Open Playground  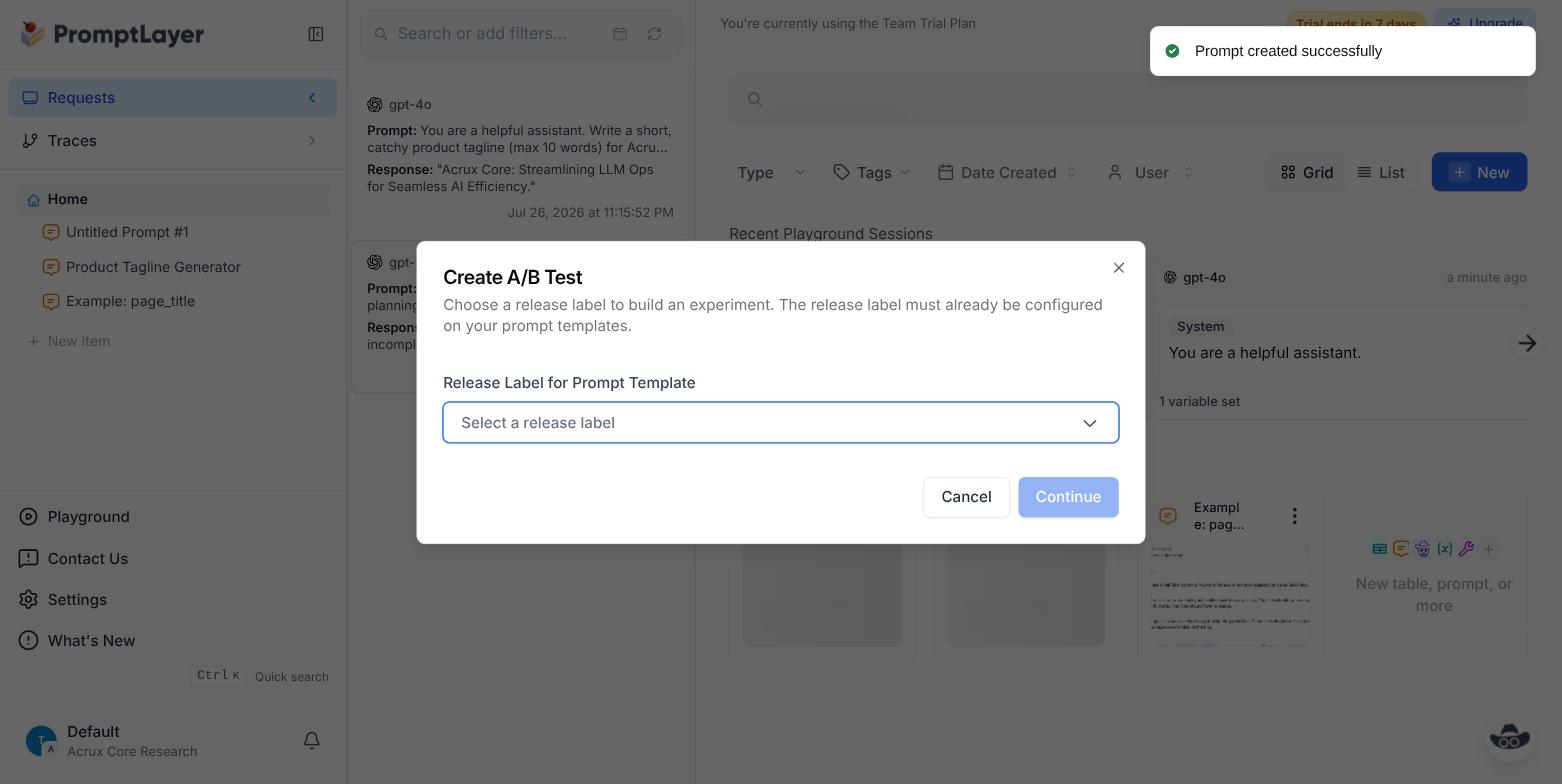[x=88, y=517]
